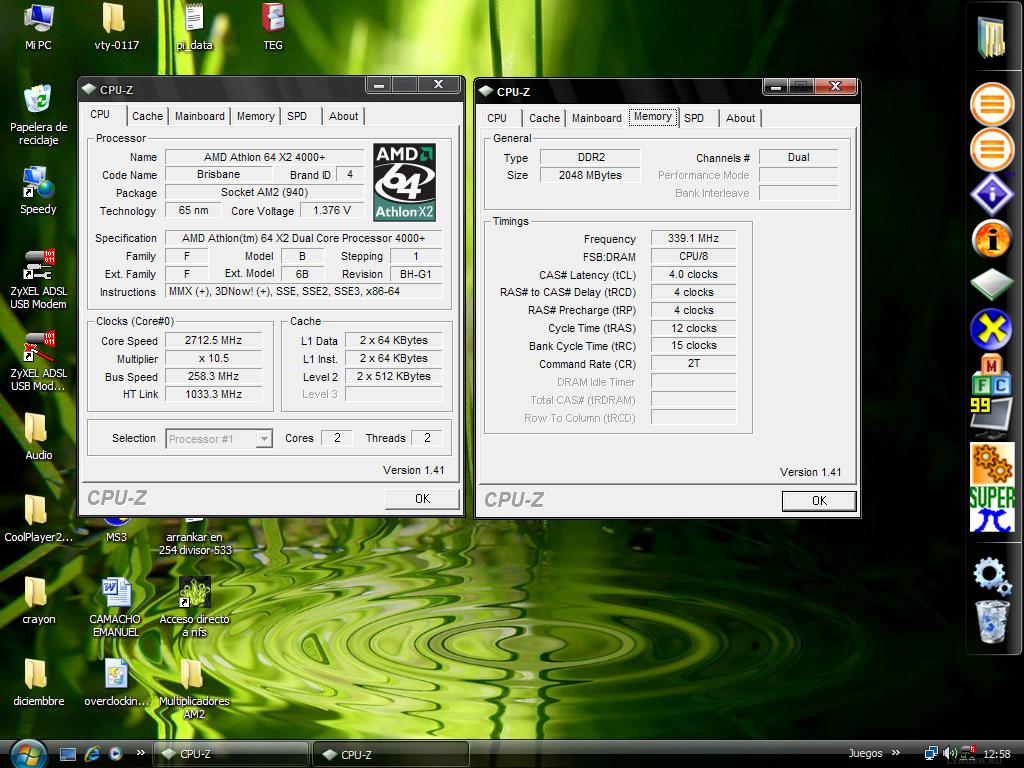
Task: Open Papelera de reciclaje
Action: [x=38, y=115]
